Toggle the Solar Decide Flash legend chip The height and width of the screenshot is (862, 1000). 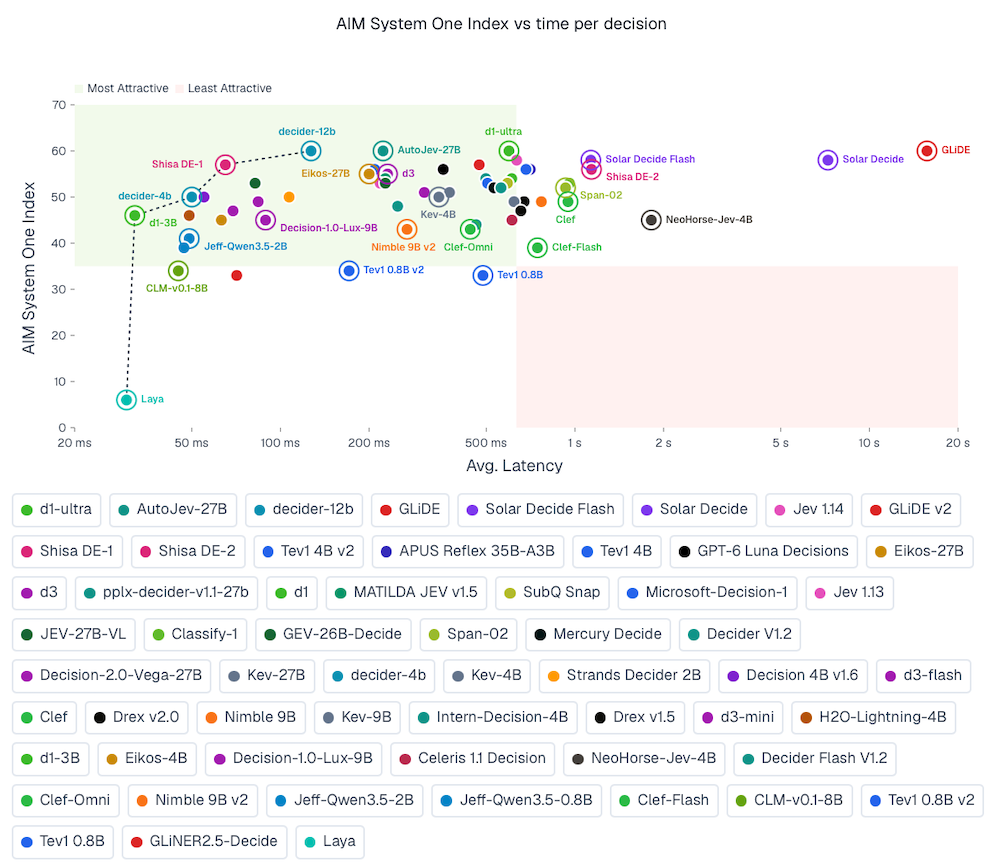click(x=540, y=509)
